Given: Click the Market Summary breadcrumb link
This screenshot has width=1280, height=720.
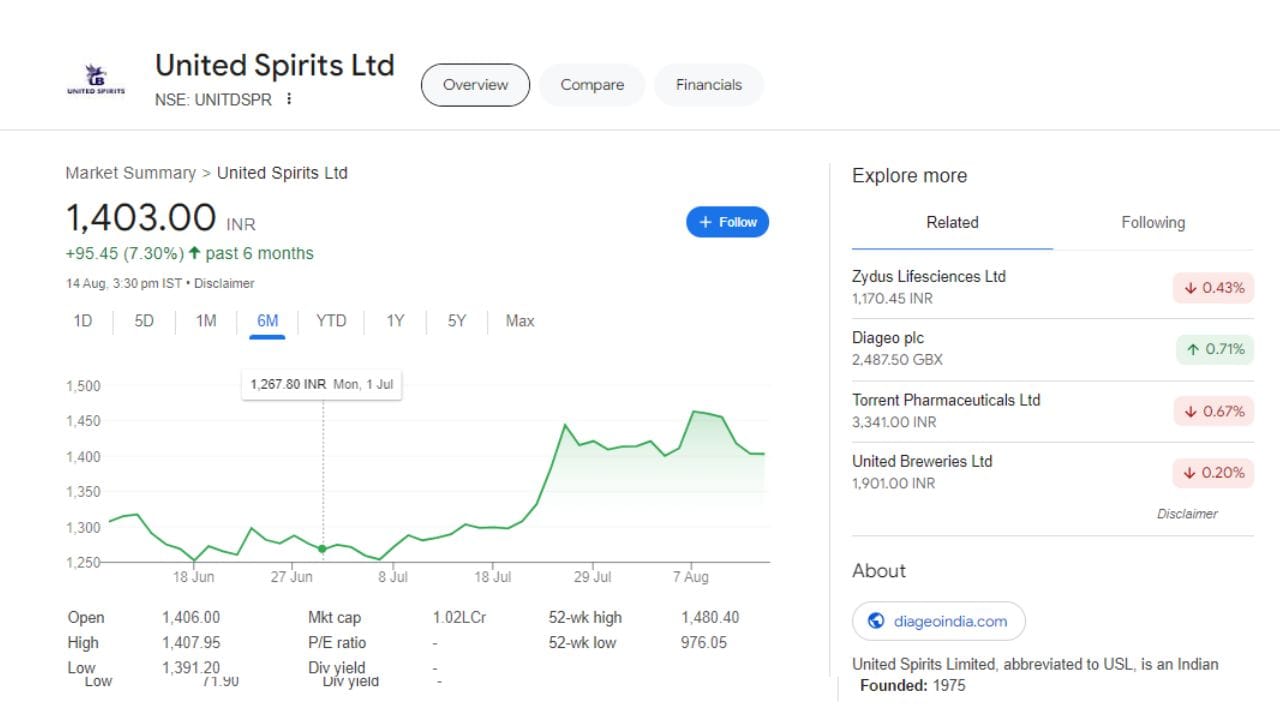Looking at the screenshot, I should tap(130, 173).
